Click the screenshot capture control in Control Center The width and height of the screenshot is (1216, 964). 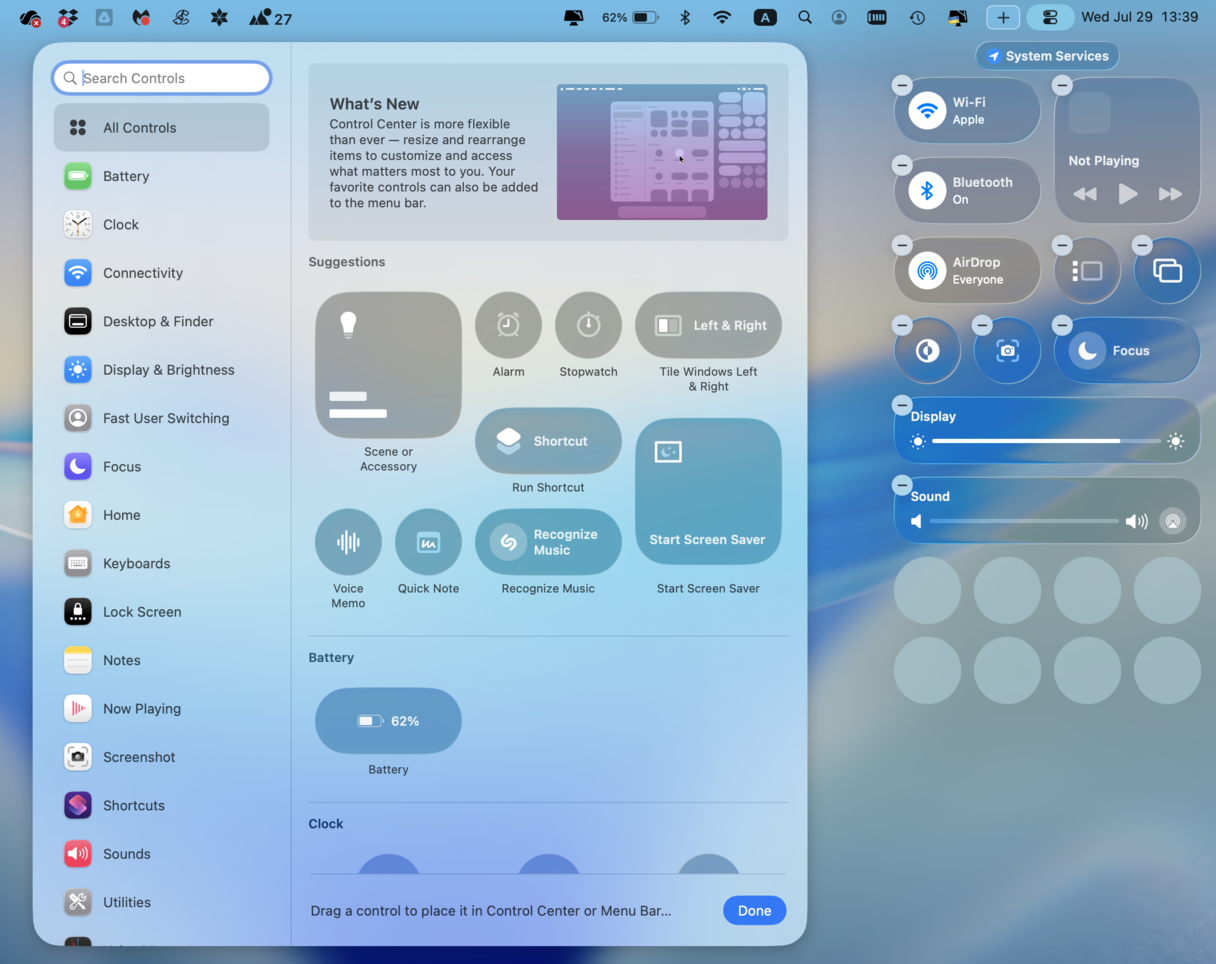tap(1007, 350)
